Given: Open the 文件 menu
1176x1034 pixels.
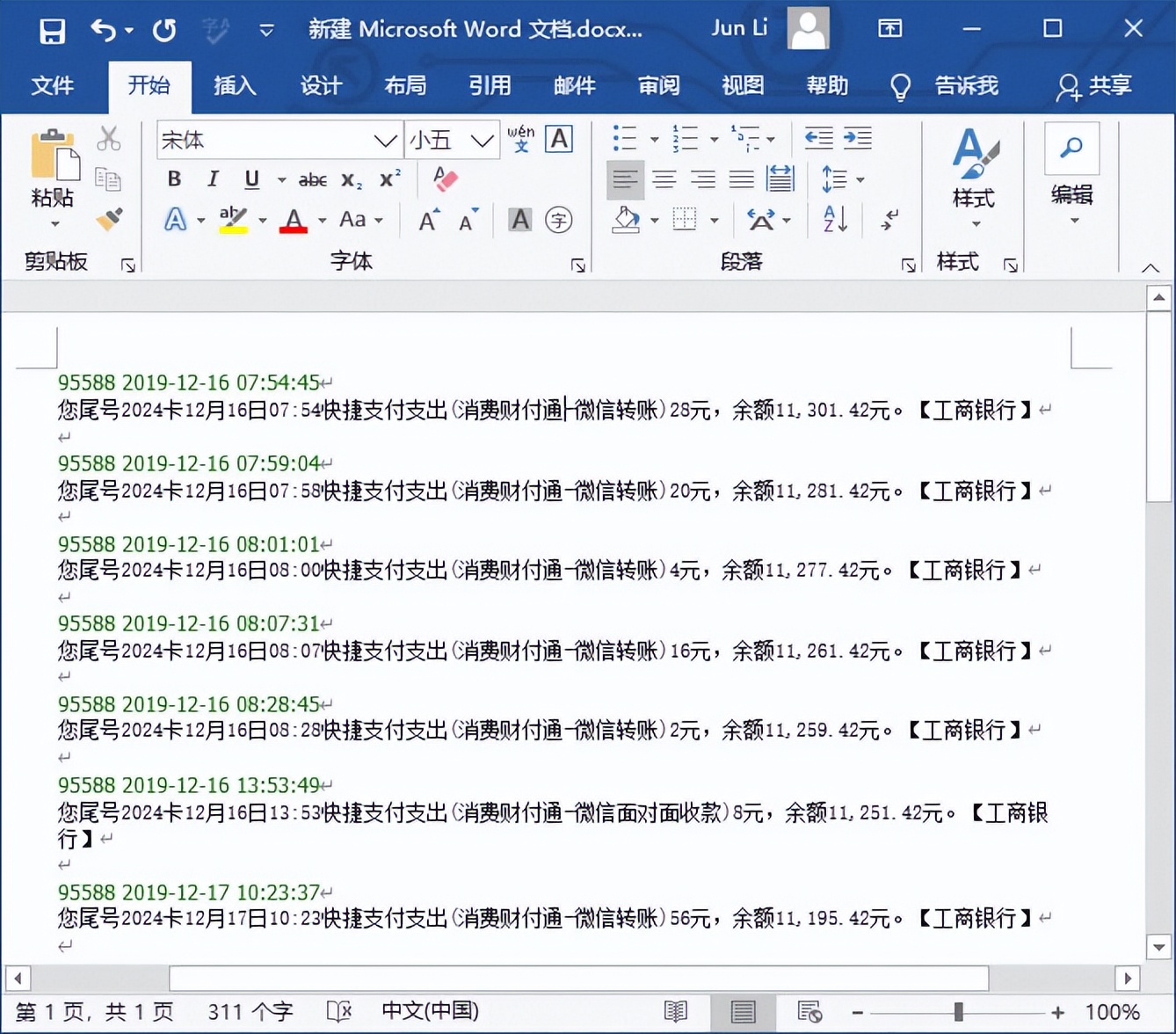Looking at the screenshot, I should pyautogui.click(x=54, y=85).
